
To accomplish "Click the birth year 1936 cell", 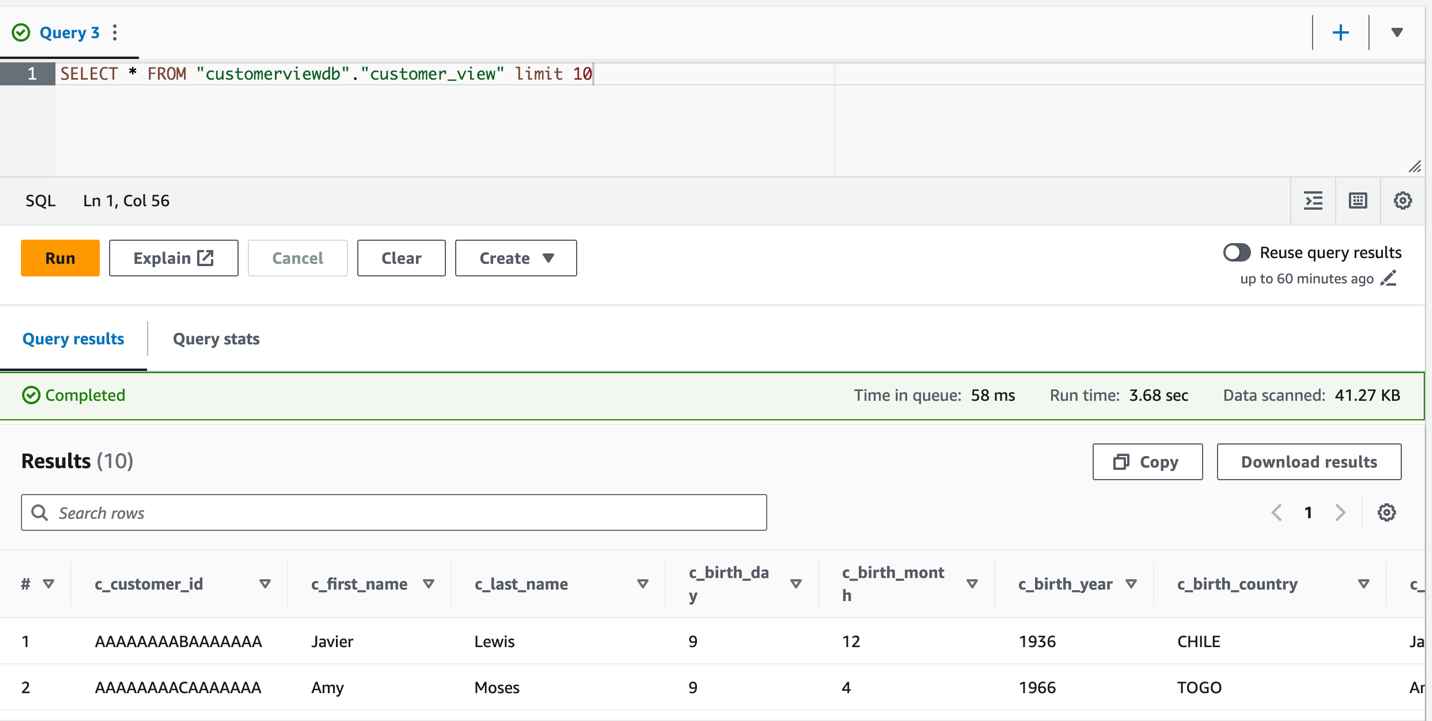I will point(1037,642).
